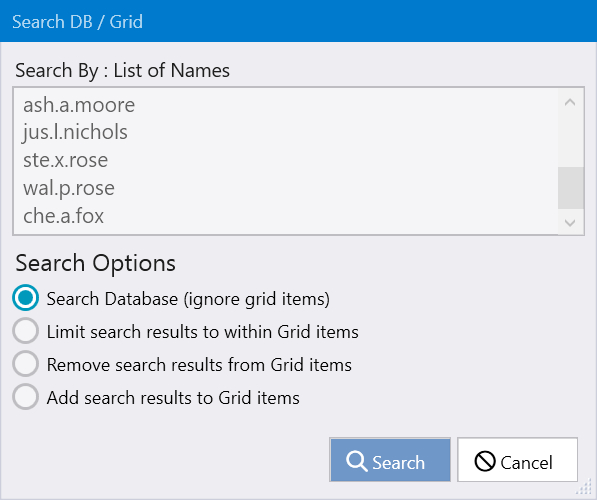Click the che.a.fox line in the list
The image size is (597, 500).
click(63, 216)
